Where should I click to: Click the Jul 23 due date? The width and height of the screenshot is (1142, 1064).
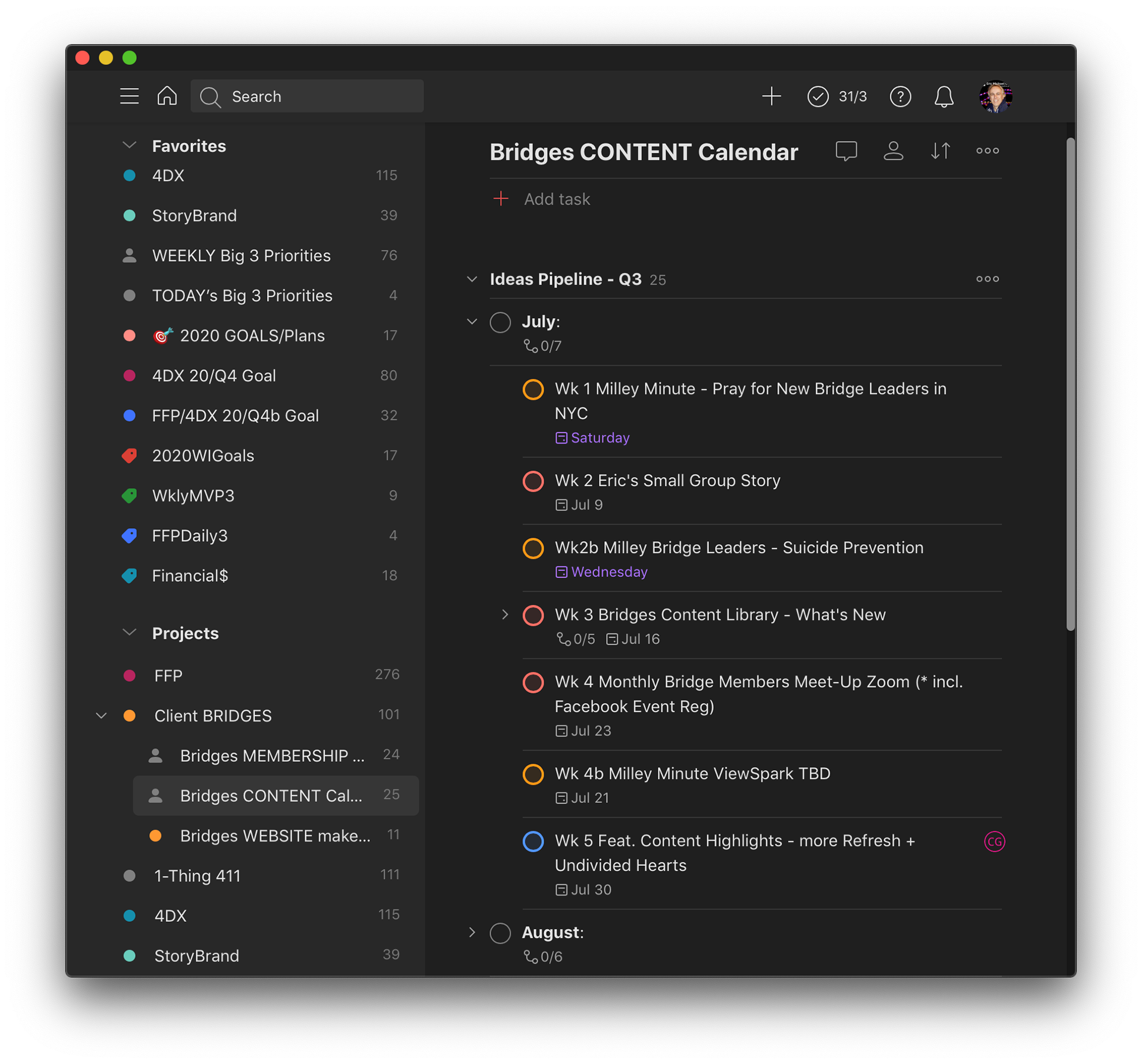[x=583, y=730]
